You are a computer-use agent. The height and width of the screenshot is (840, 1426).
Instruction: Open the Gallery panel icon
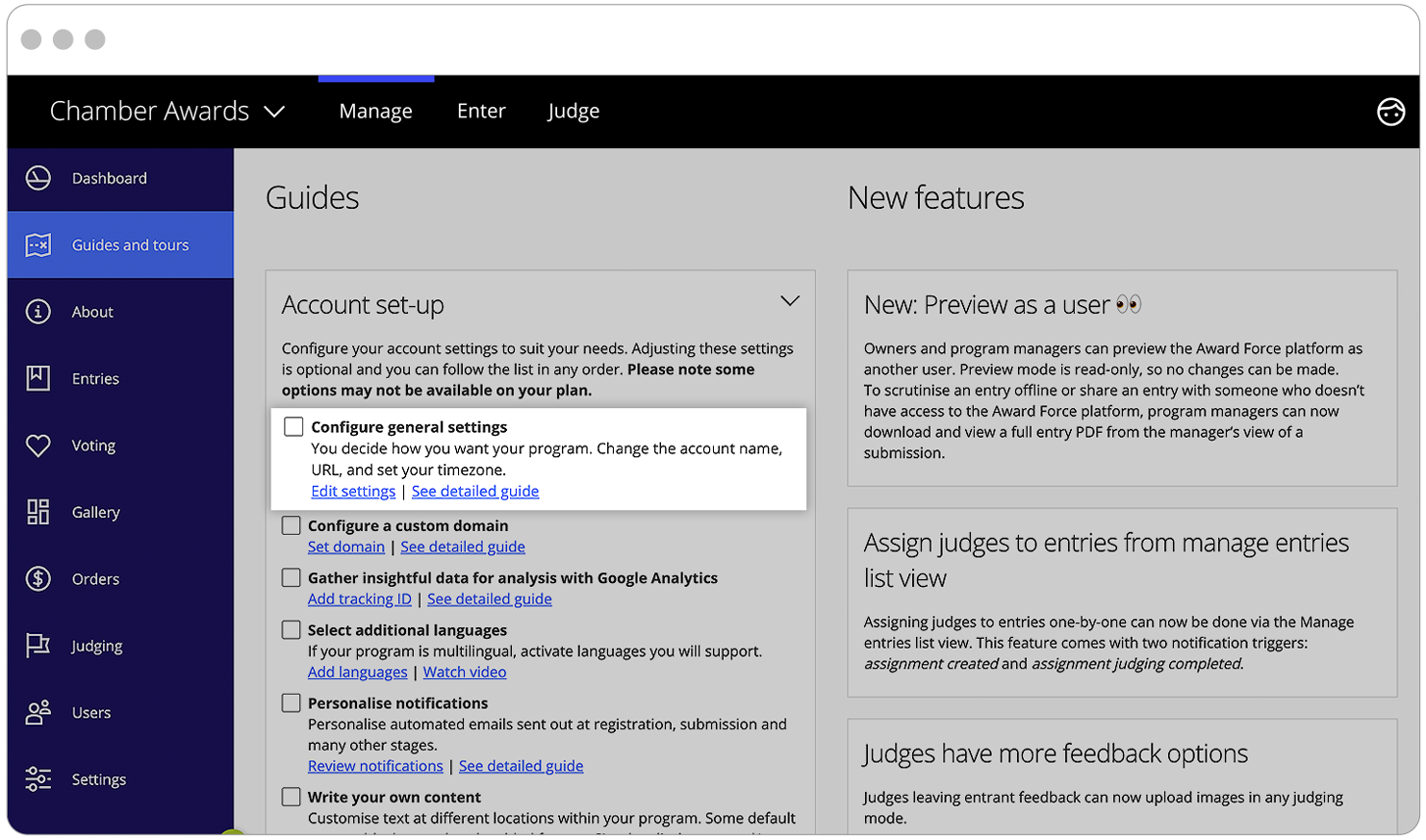click(38, 512)
